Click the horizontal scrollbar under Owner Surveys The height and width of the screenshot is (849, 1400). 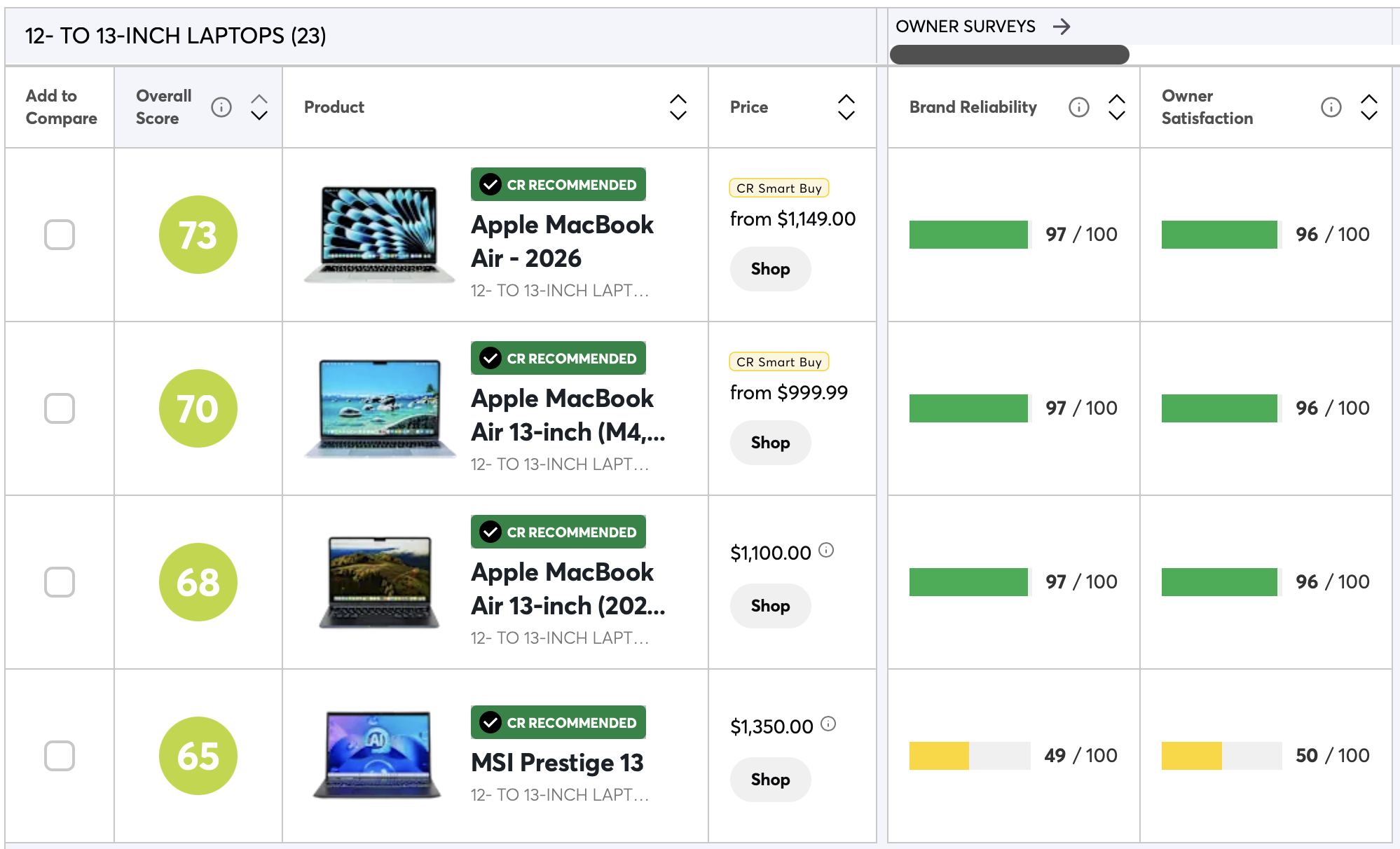[x=1009, y=55]
